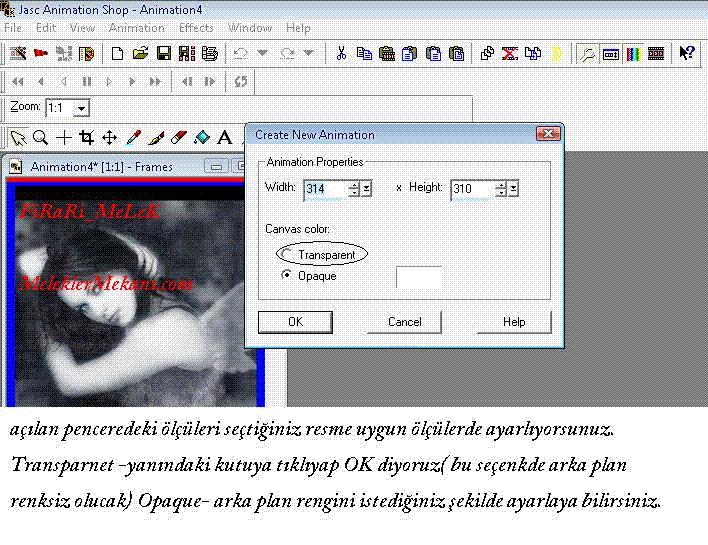Expand the Width value dropdown arrow
Image resolution: width=708 pixels, height=545 pixels.
(367, 188)
